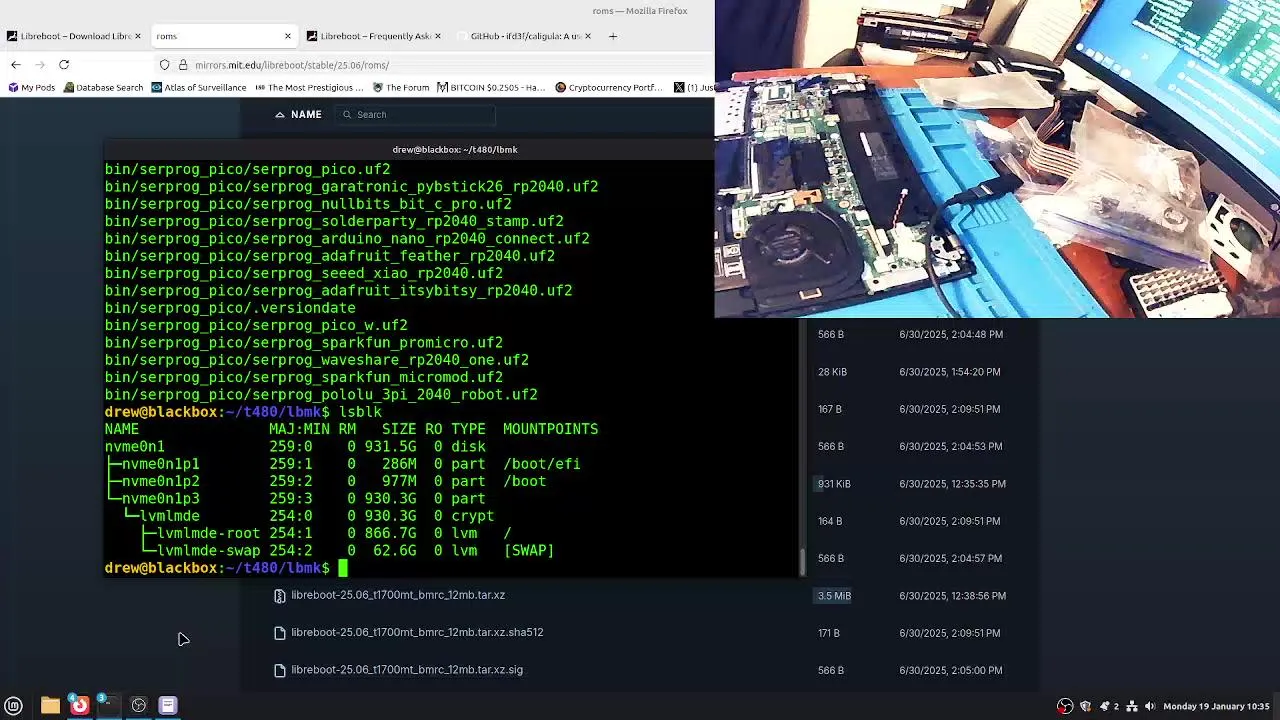Open the OBS Studio taskbar icon

139,705
